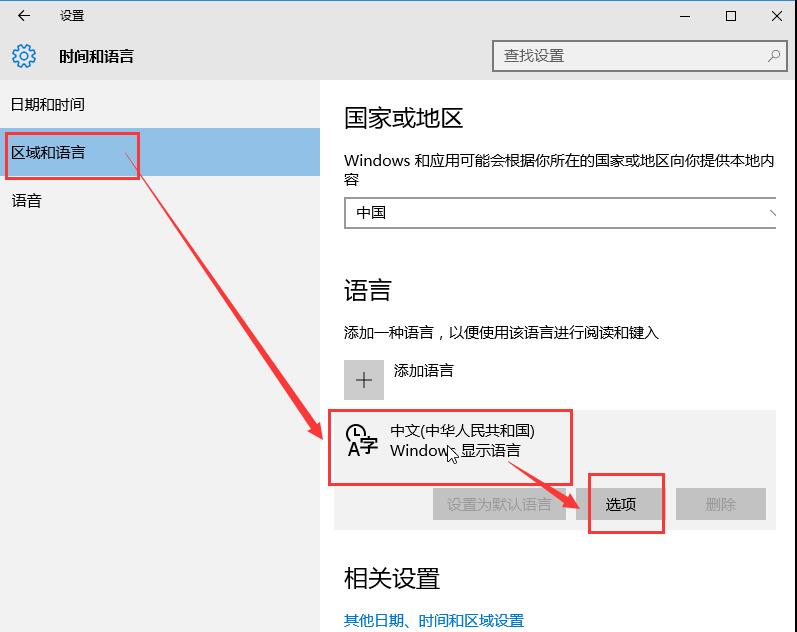Maximize the 设置 window

[x=731, y=16]
